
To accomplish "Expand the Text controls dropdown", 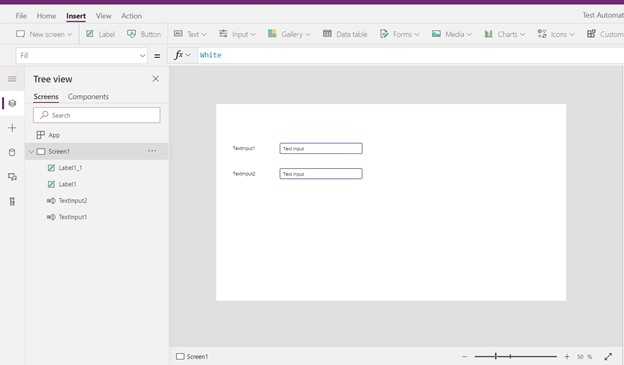I will point(190,34).
